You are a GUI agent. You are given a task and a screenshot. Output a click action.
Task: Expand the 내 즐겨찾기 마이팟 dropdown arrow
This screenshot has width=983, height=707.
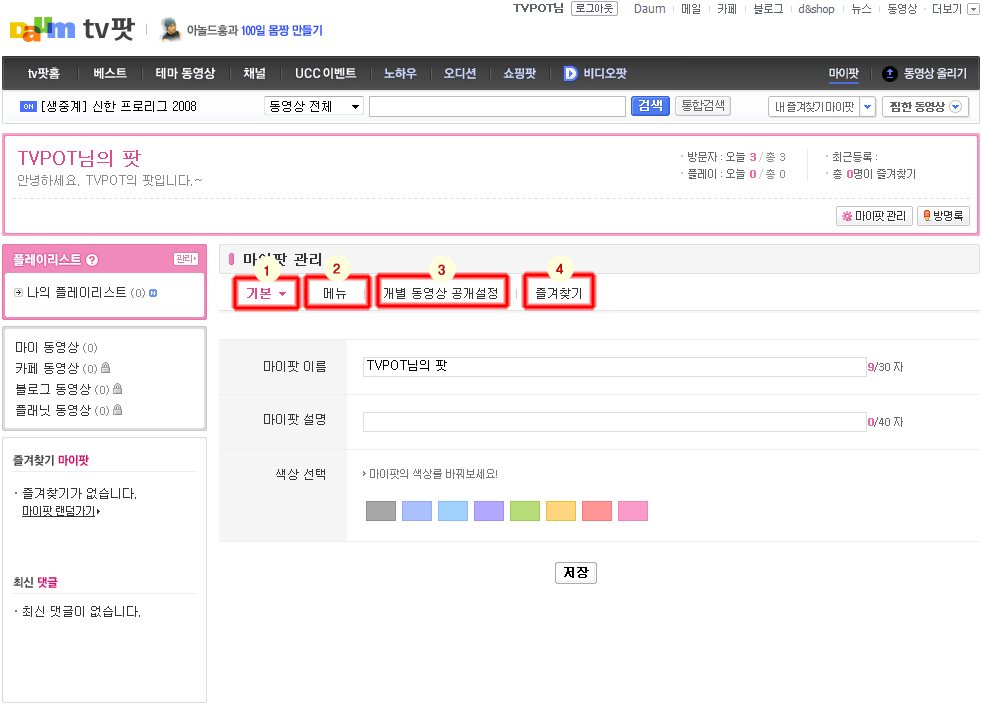coord(867,107)
